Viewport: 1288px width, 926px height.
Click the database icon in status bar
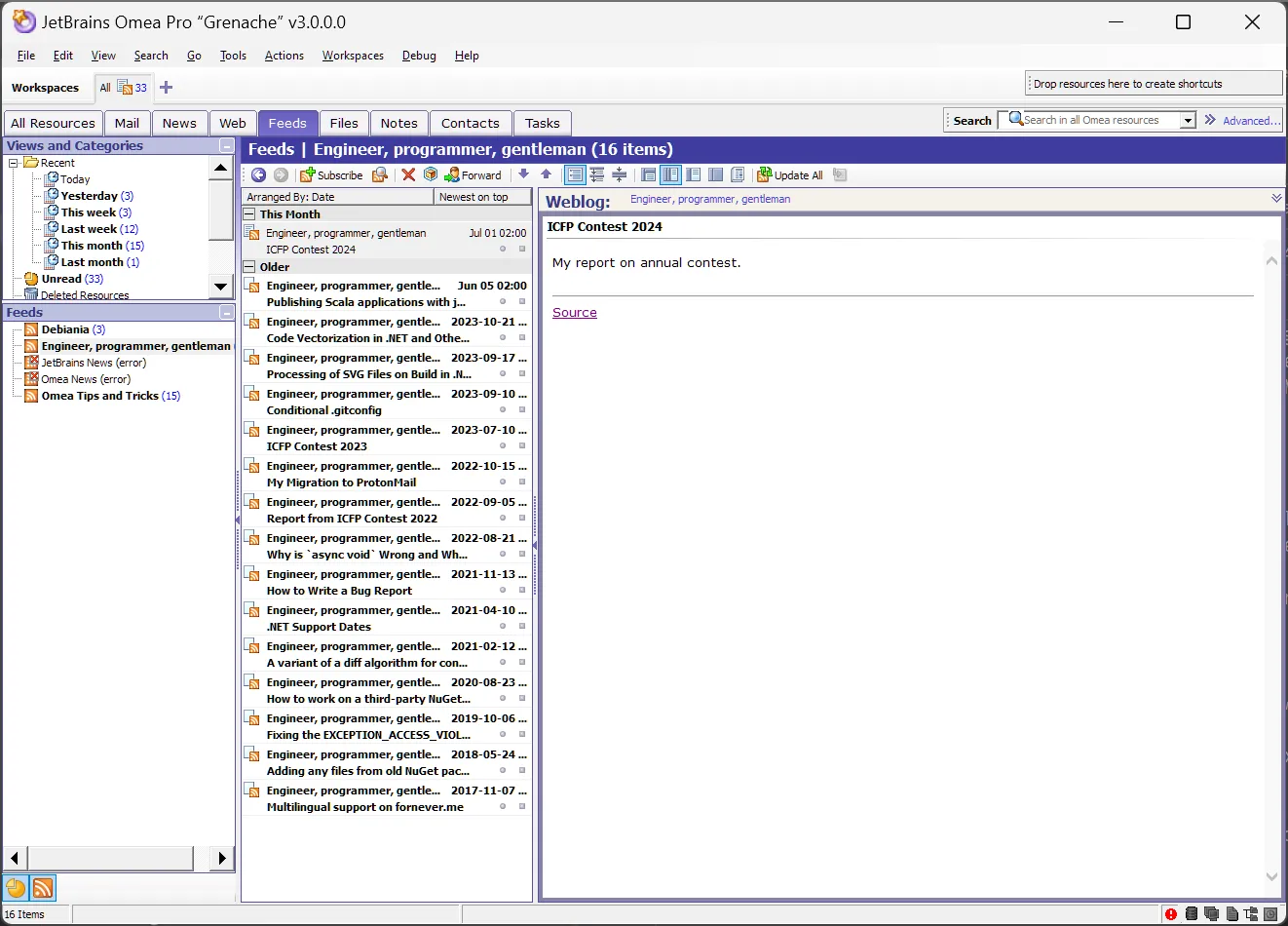point(1192,914)
